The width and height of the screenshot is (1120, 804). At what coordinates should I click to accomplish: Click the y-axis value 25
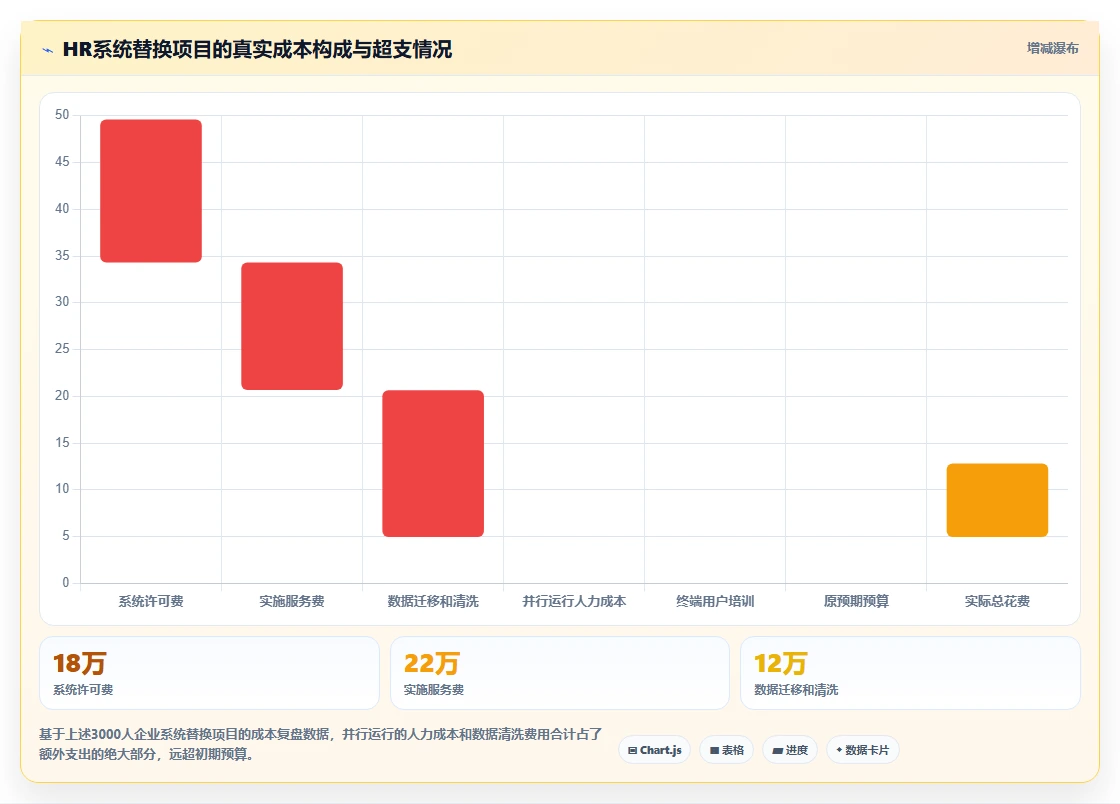pos(62,348)
